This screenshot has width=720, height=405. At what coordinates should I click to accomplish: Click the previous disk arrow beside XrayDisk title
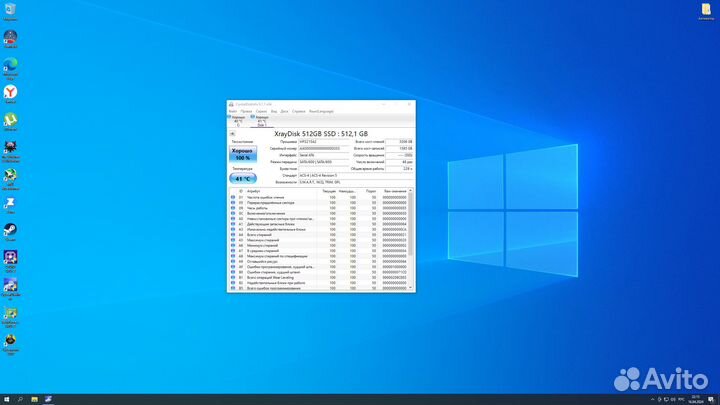point(233,133)
